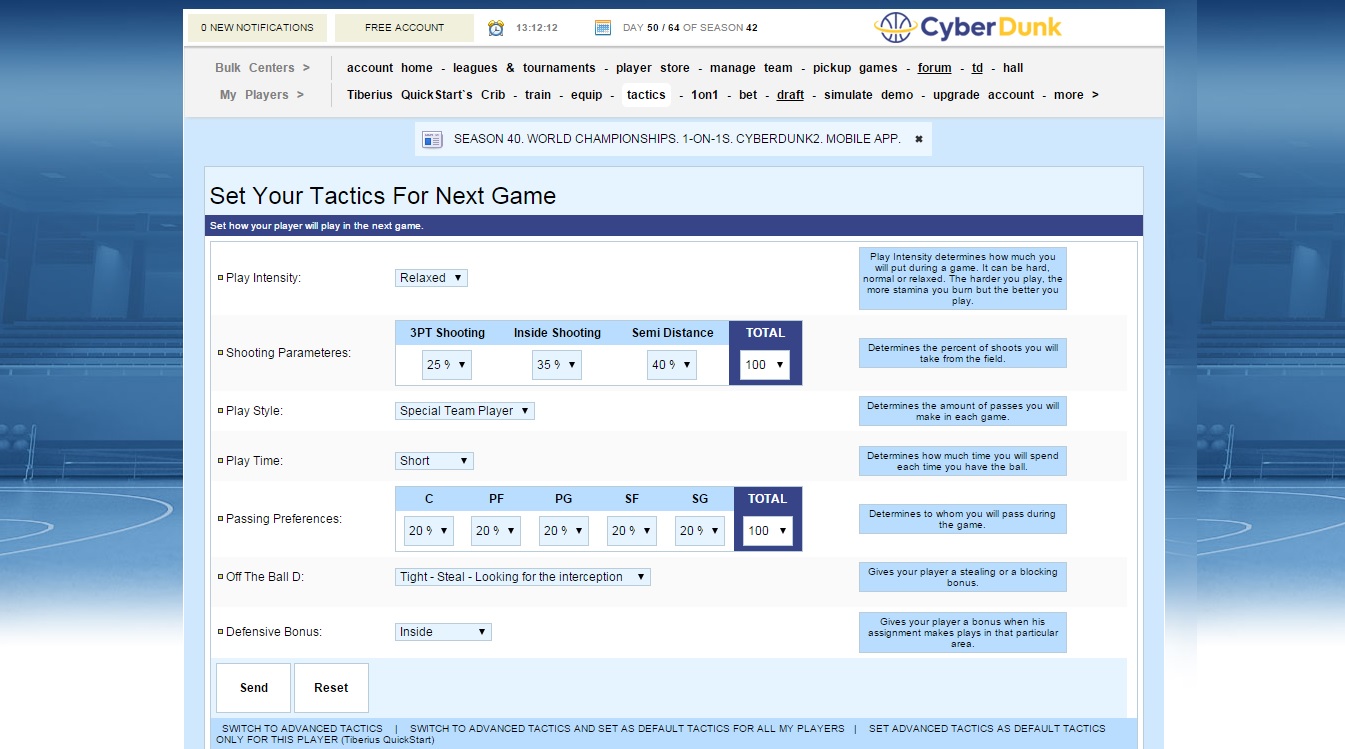Viewport: 1345px width, 749px height.
Task: Click Switch to Advanced Tactics link
Action: pos(302,729)
